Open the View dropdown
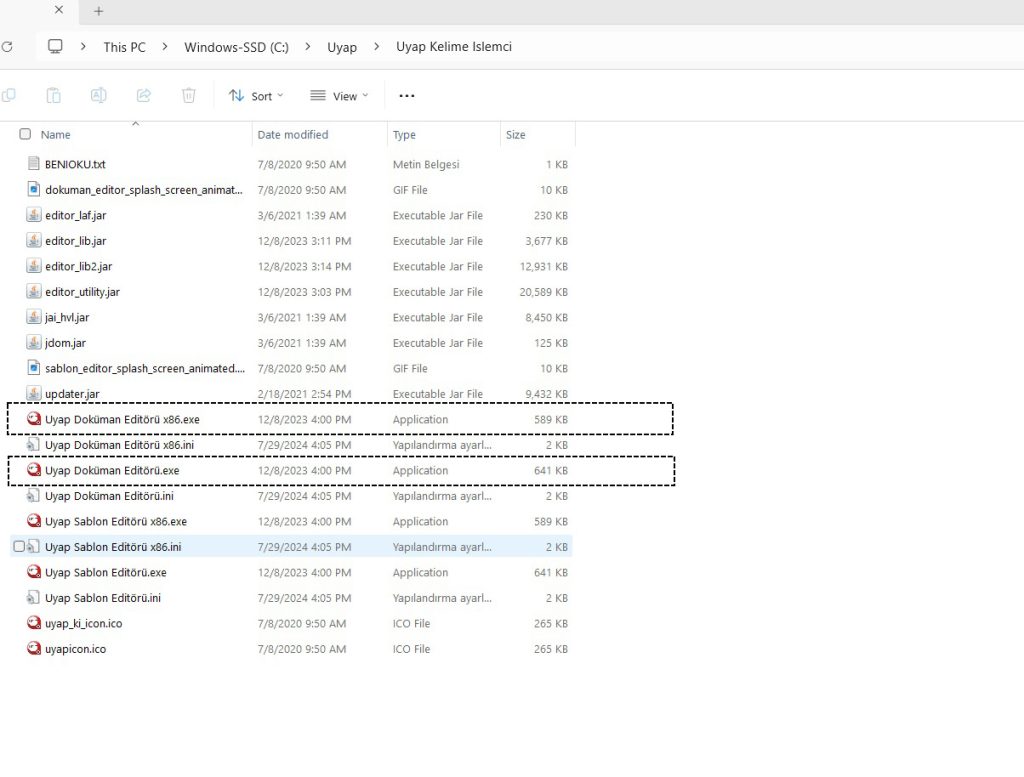Viewport: 1024px width, 777px height. [x=339, y=96]
